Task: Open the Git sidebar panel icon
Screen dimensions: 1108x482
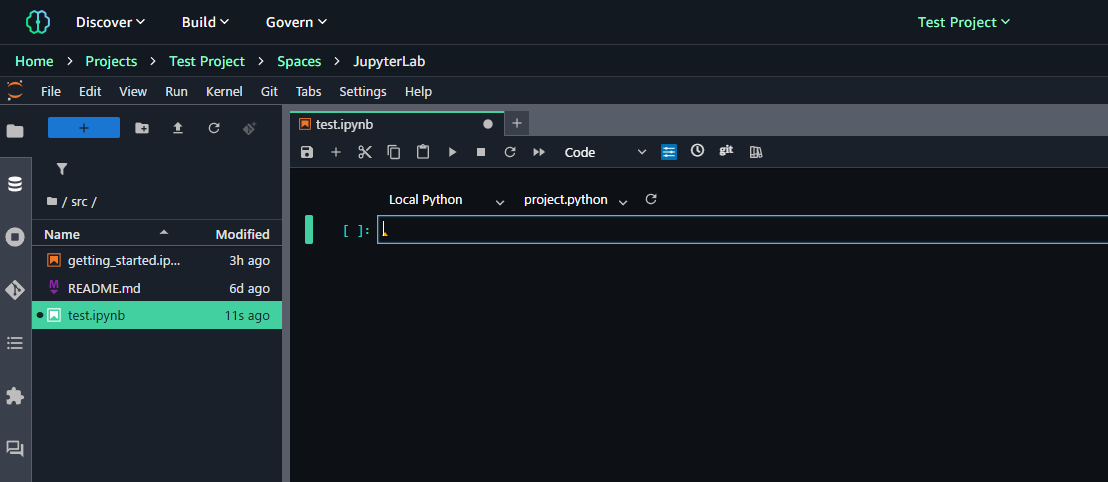Action: coord(15,290)
